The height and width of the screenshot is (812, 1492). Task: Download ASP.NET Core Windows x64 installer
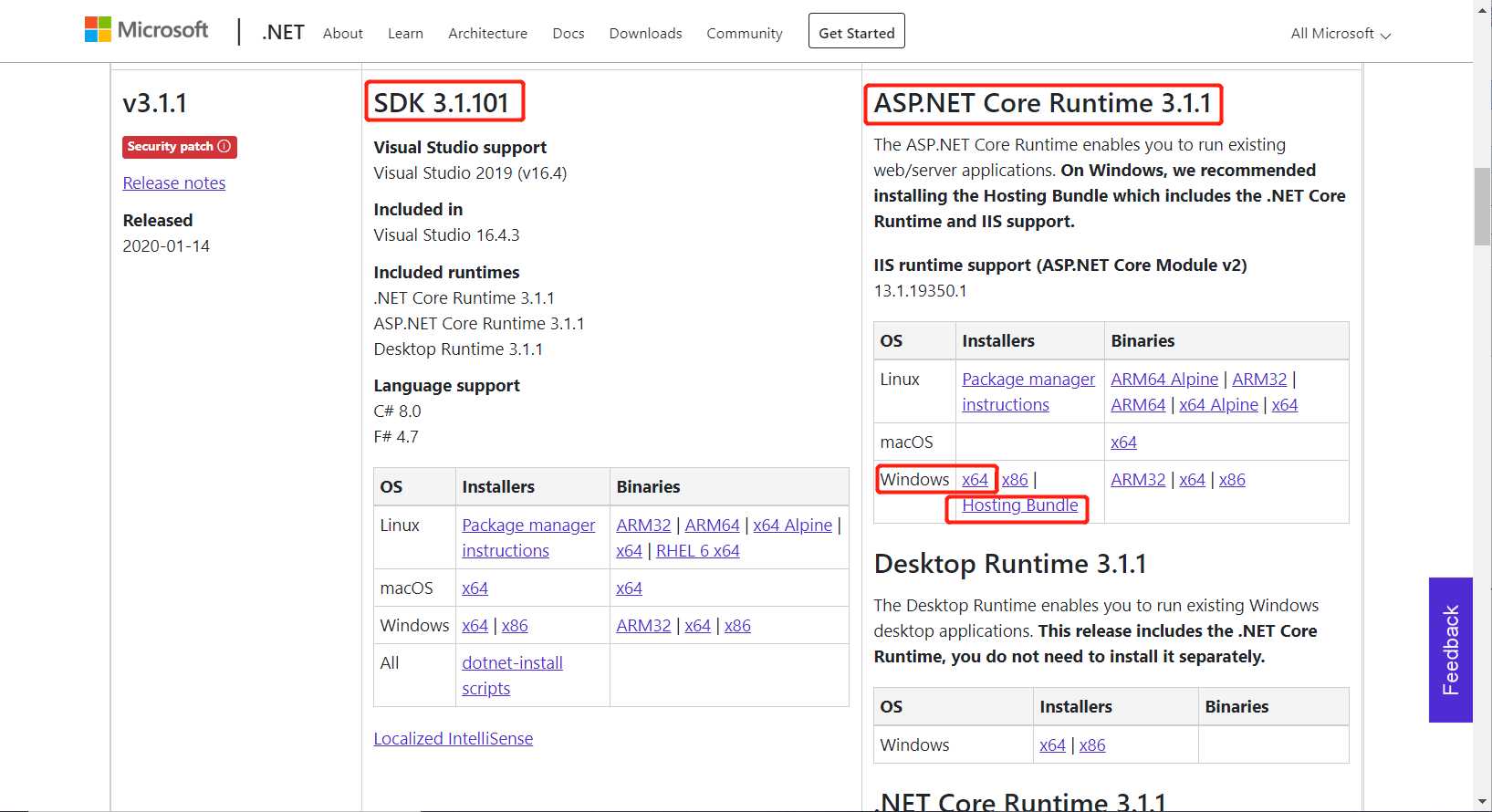pos(975,479)
